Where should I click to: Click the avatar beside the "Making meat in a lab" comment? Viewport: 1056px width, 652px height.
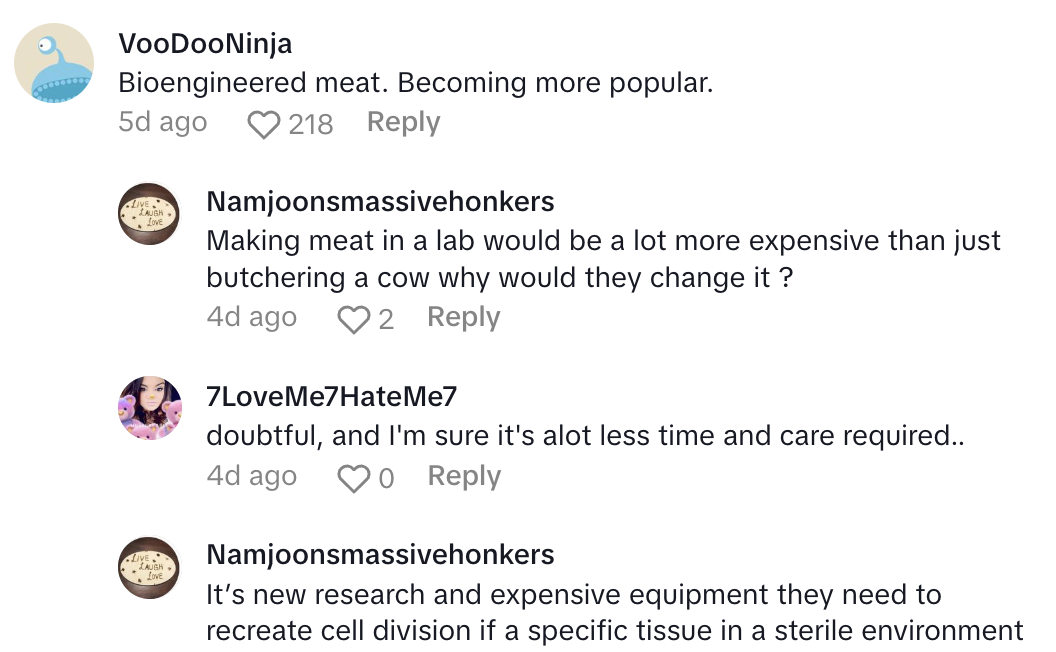[150, 213]
